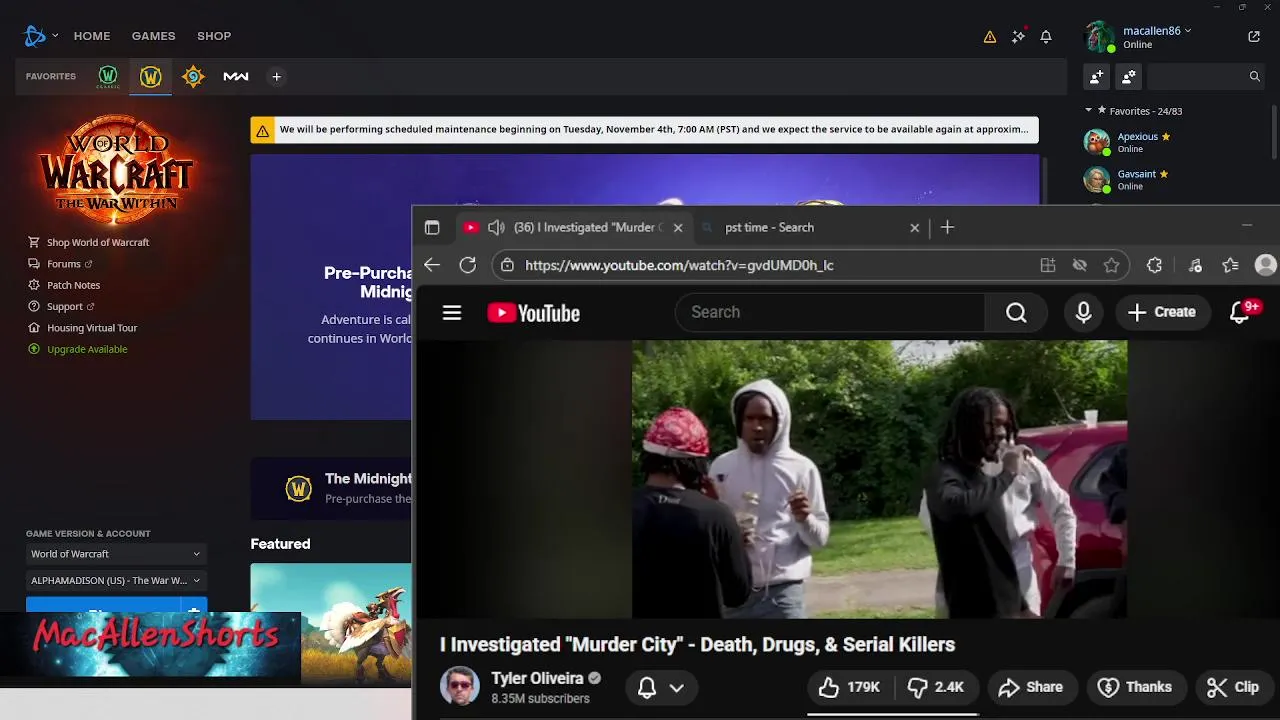Open Battle.net notifications bell
Viewport: 1280px width, 720px height.
click(1046, 37)
